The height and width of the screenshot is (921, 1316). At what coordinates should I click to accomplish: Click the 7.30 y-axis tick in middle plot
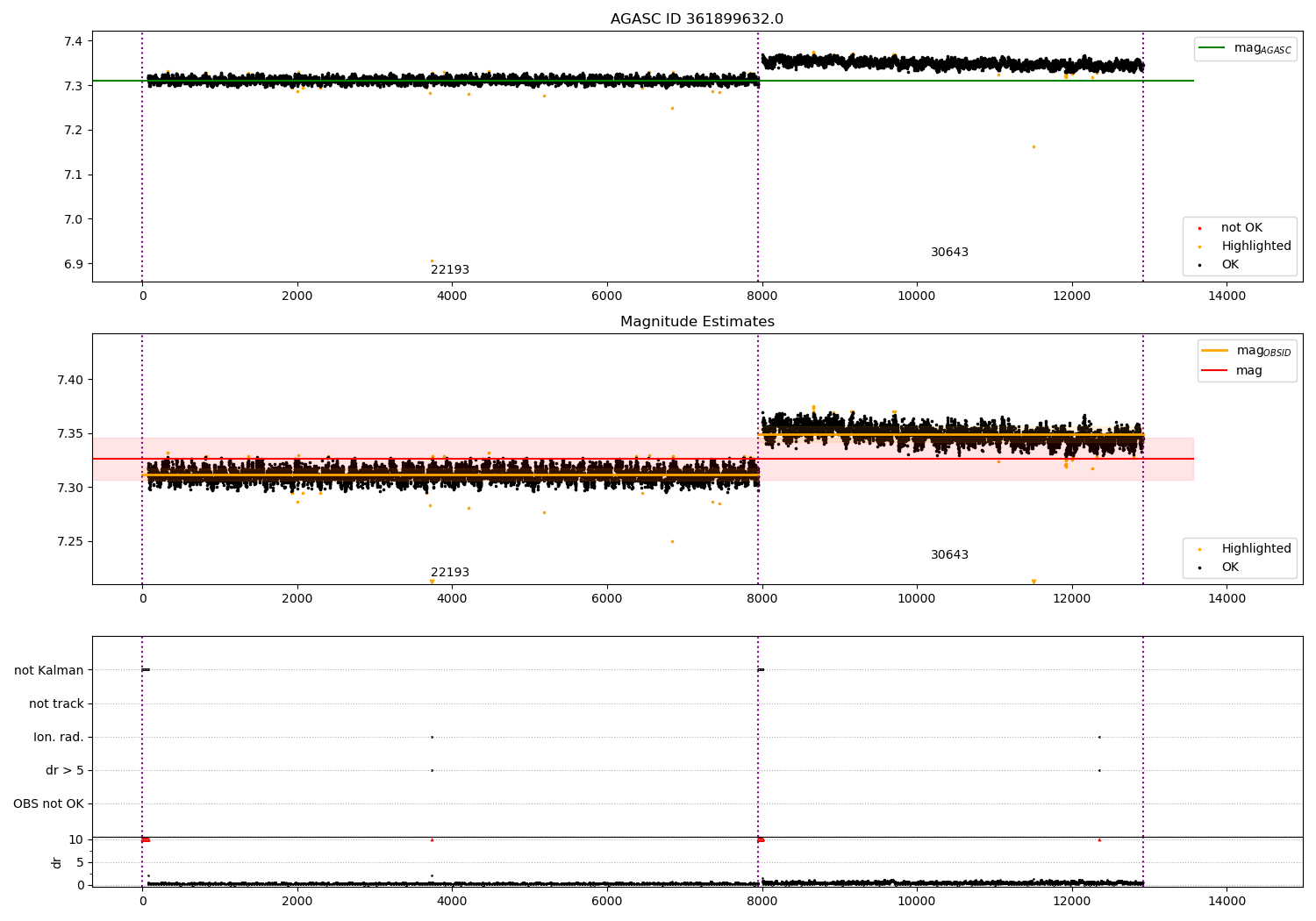[69, 489]
